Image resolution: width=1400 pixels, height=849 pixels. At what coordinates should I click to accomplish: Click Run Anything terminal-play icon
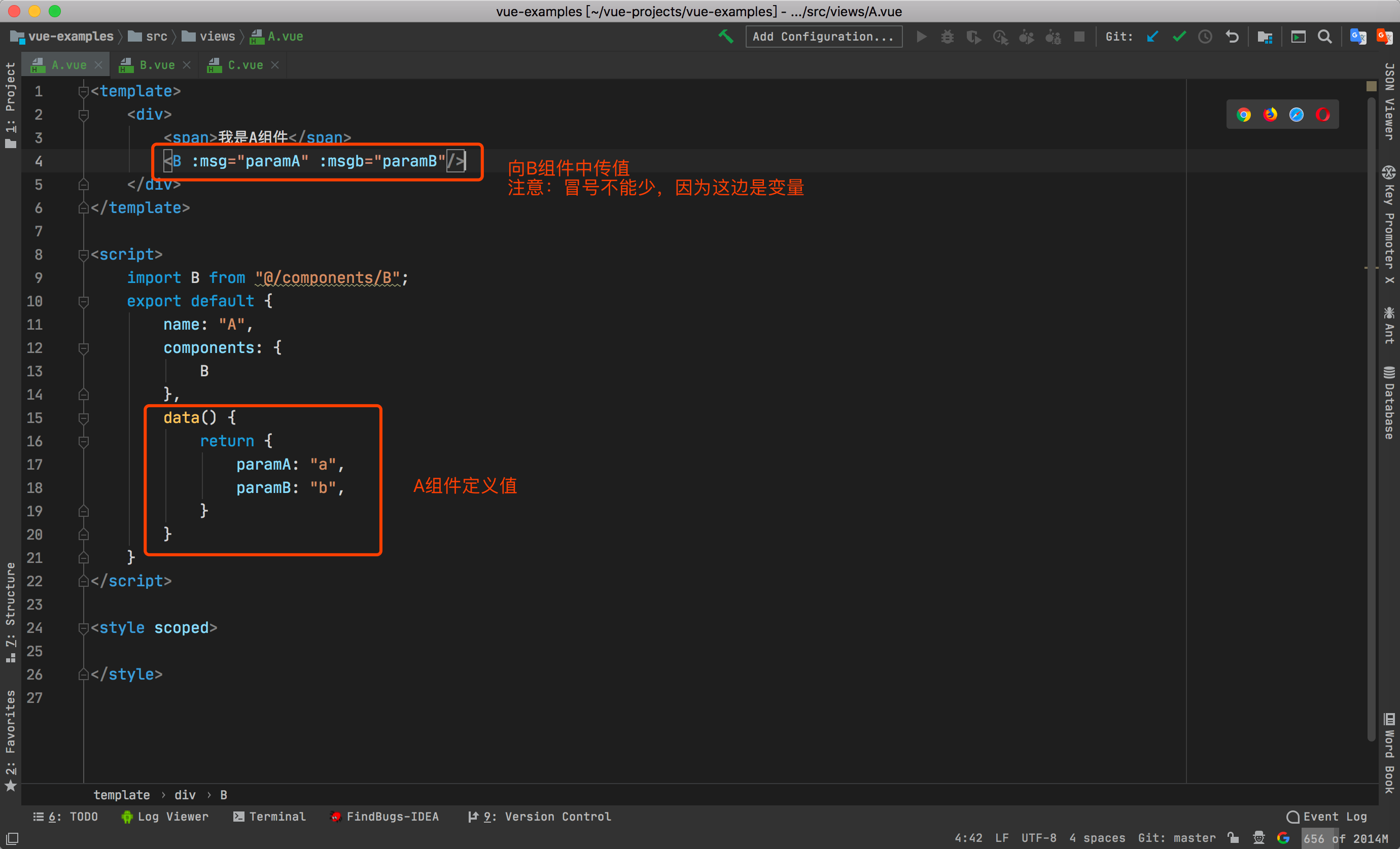click(x=1298, y=37)
